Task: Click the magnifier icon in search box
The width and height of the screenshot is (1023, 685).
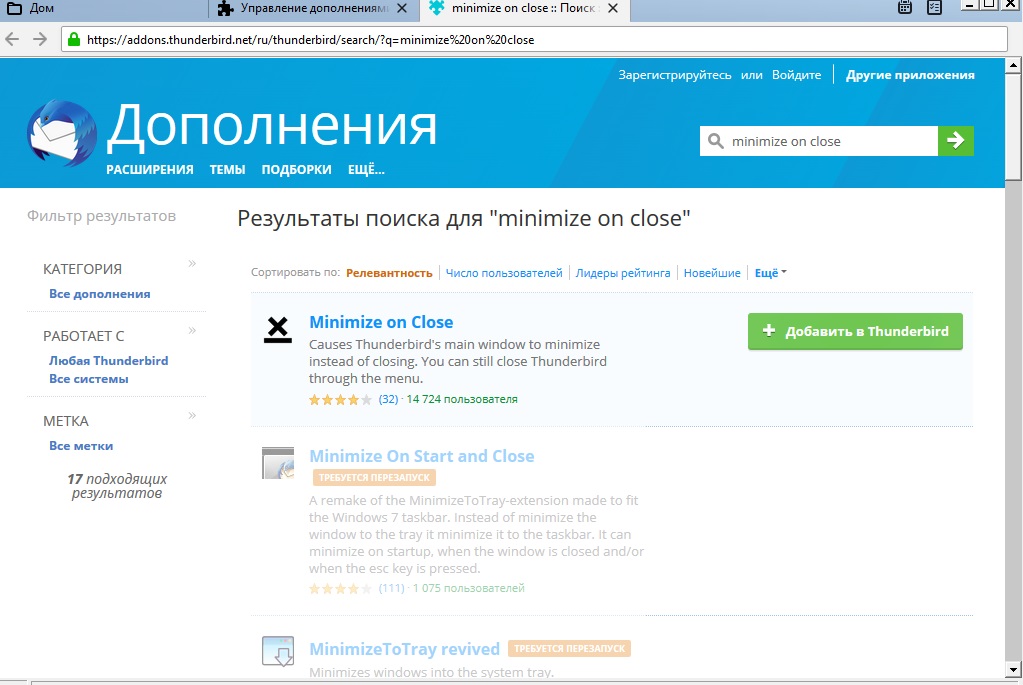Action: coord(716,141)
